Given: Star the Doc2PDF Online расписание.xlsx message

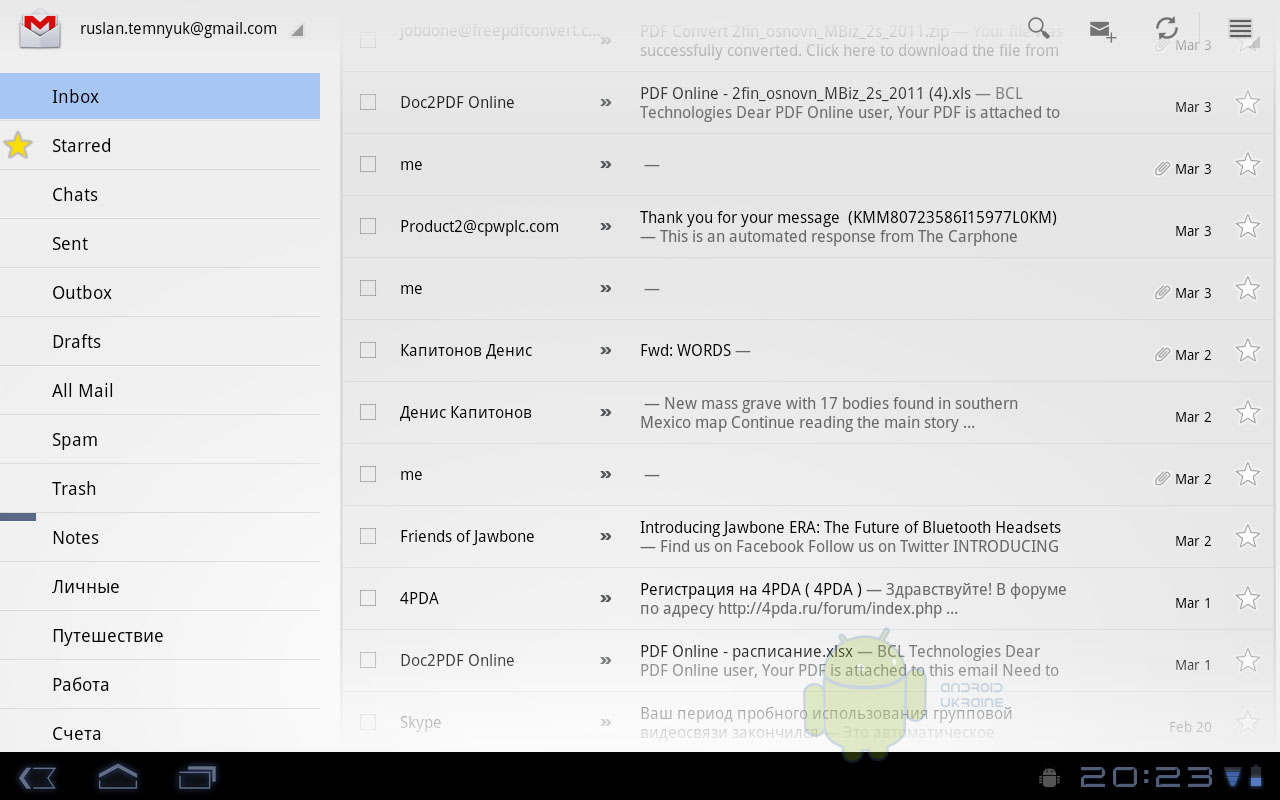Looking at the screenshot, I should pos(1247,660).
